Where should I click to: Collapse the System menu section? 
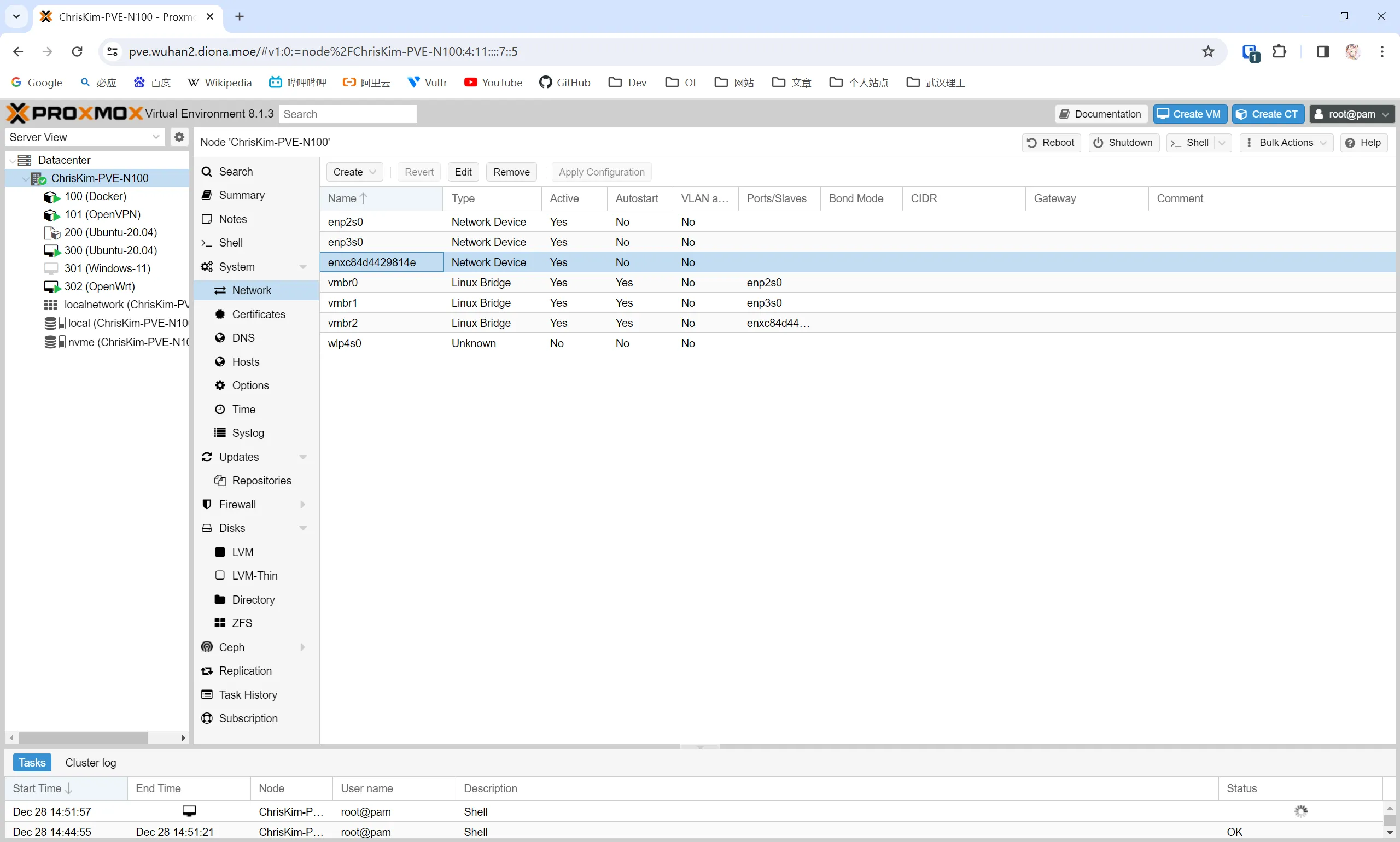pos(302,267)
